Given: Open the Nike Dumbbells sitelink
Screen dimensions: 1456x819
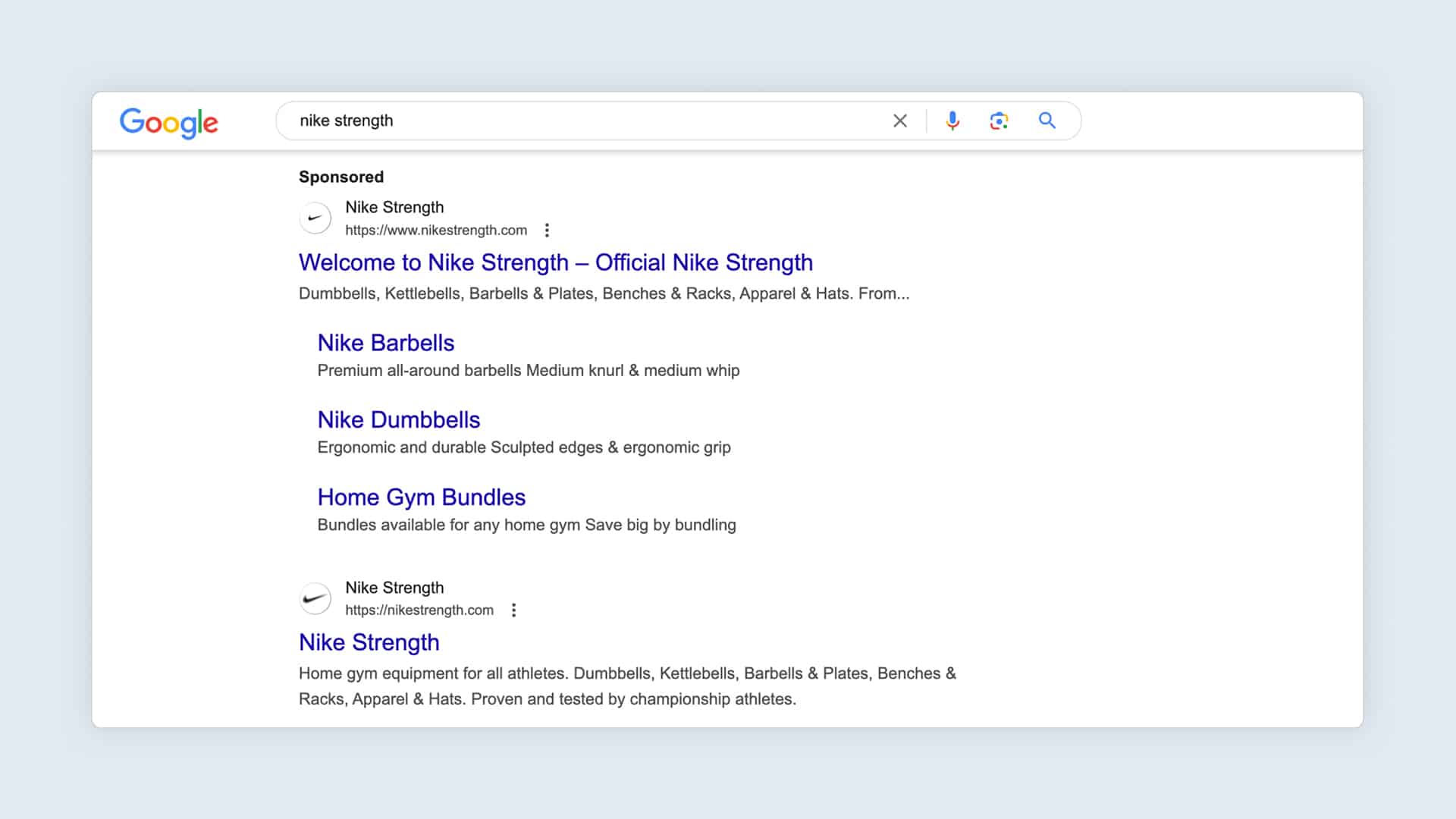Looking at the screenshot, I should tap(399, 419).
